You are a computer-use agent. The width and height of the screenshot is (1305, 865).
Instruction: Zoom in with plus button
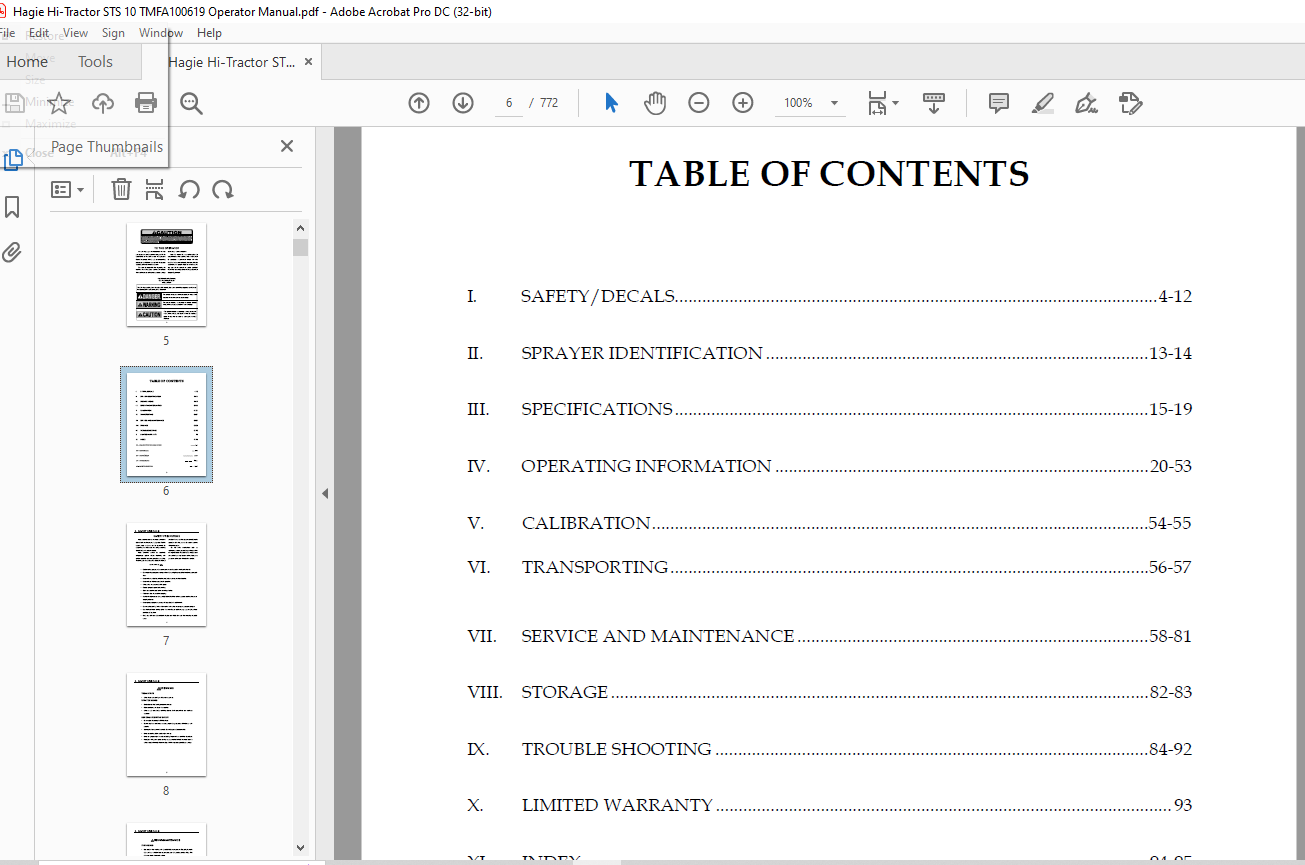click(743, 103)
